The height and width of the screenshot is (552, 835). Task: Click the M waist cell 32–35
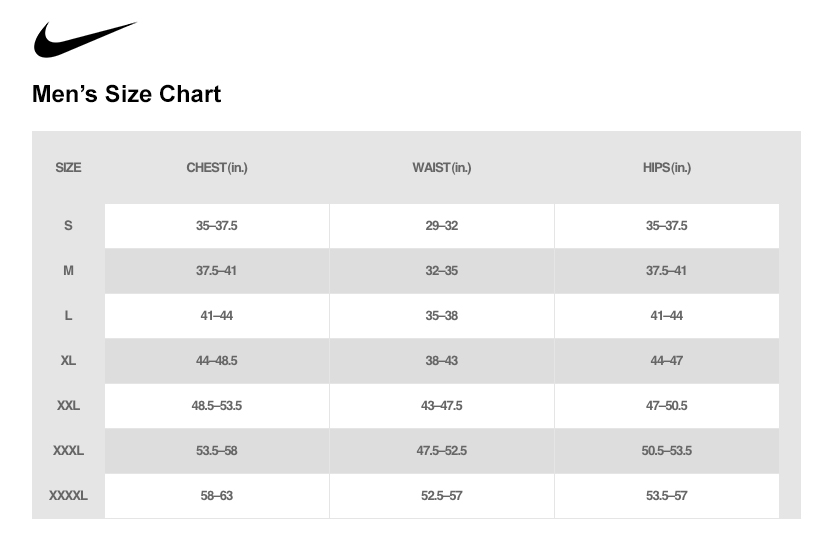point(441,270)
